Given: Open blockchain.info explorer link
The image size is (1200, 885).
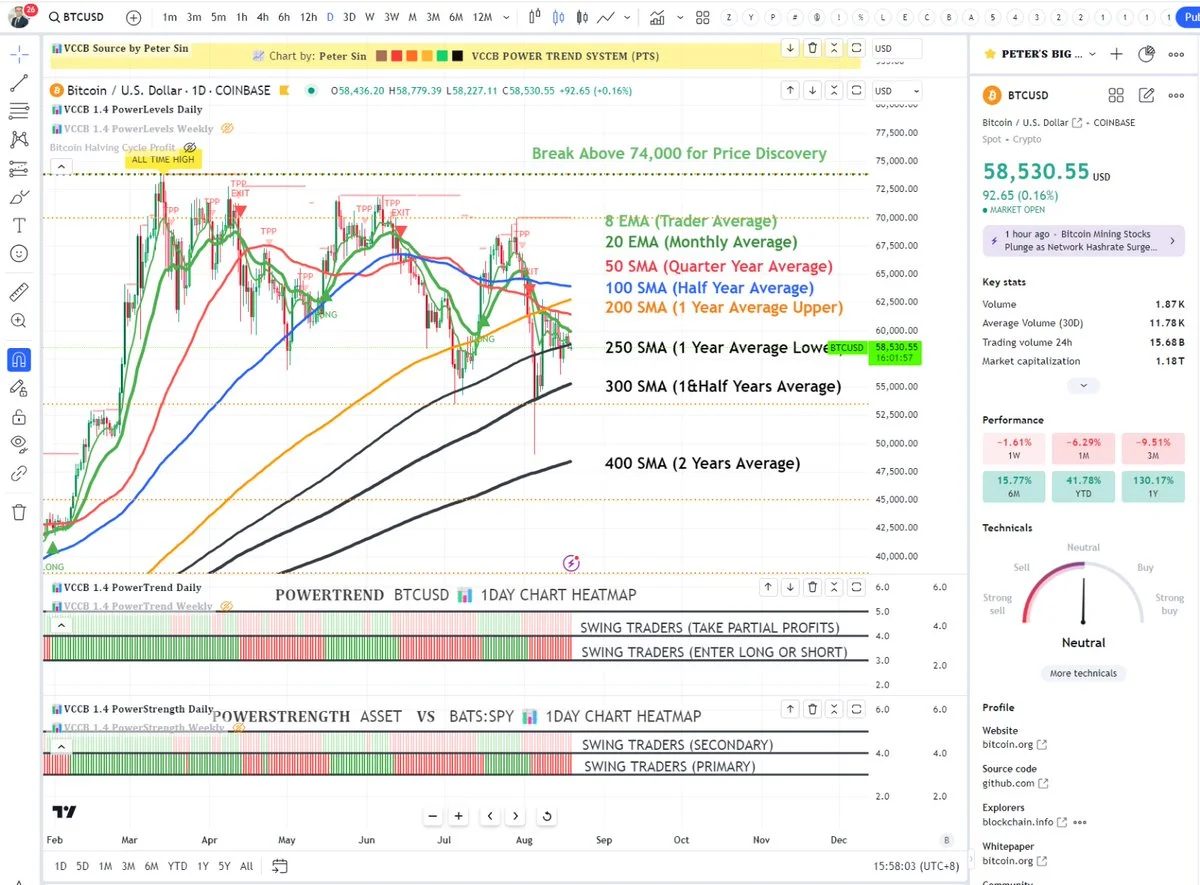Looking at the screenshot, I should click(x=1024, y=822).
